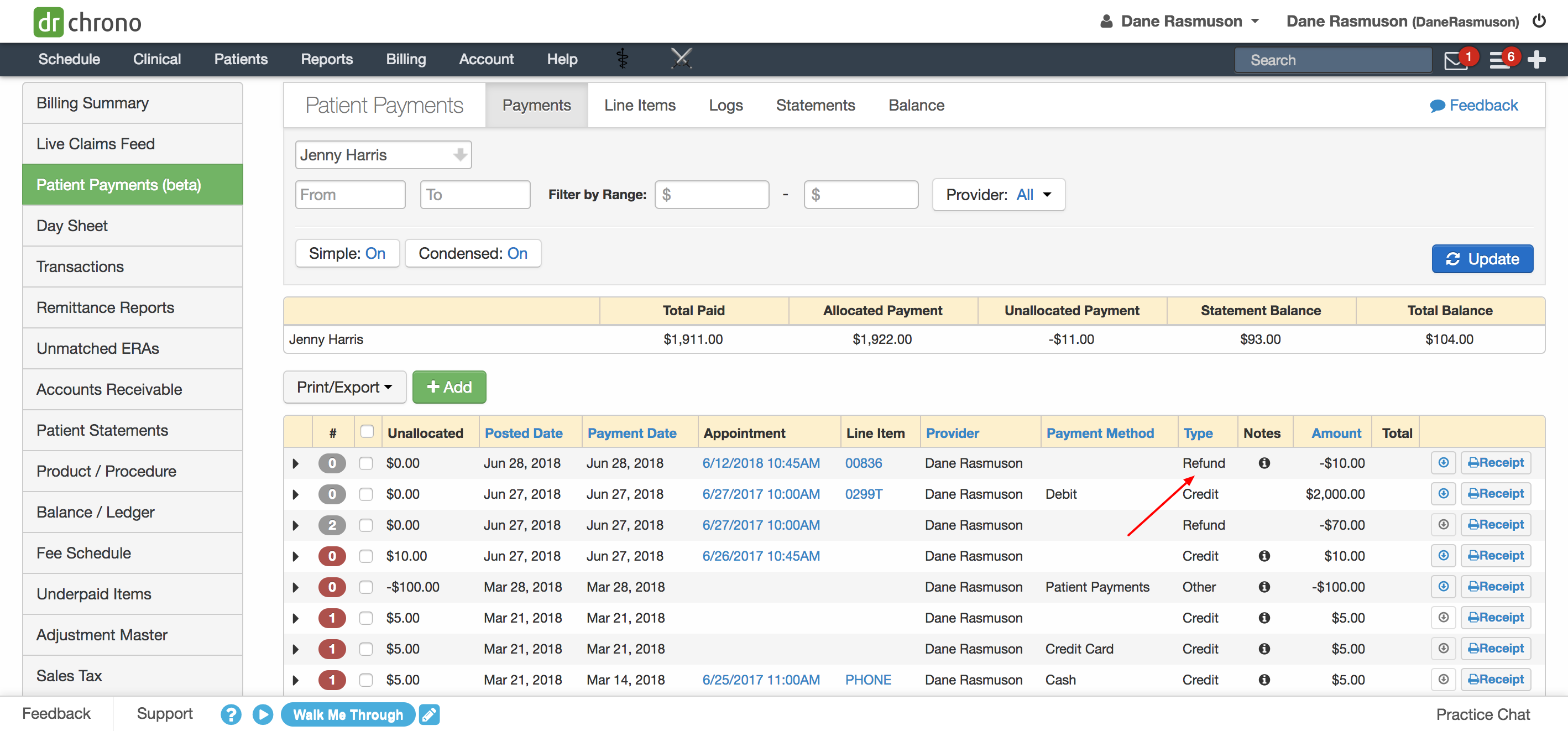
Task: Open the 6/12/2018 10:45AM appointment link
Action: point(761,463)
